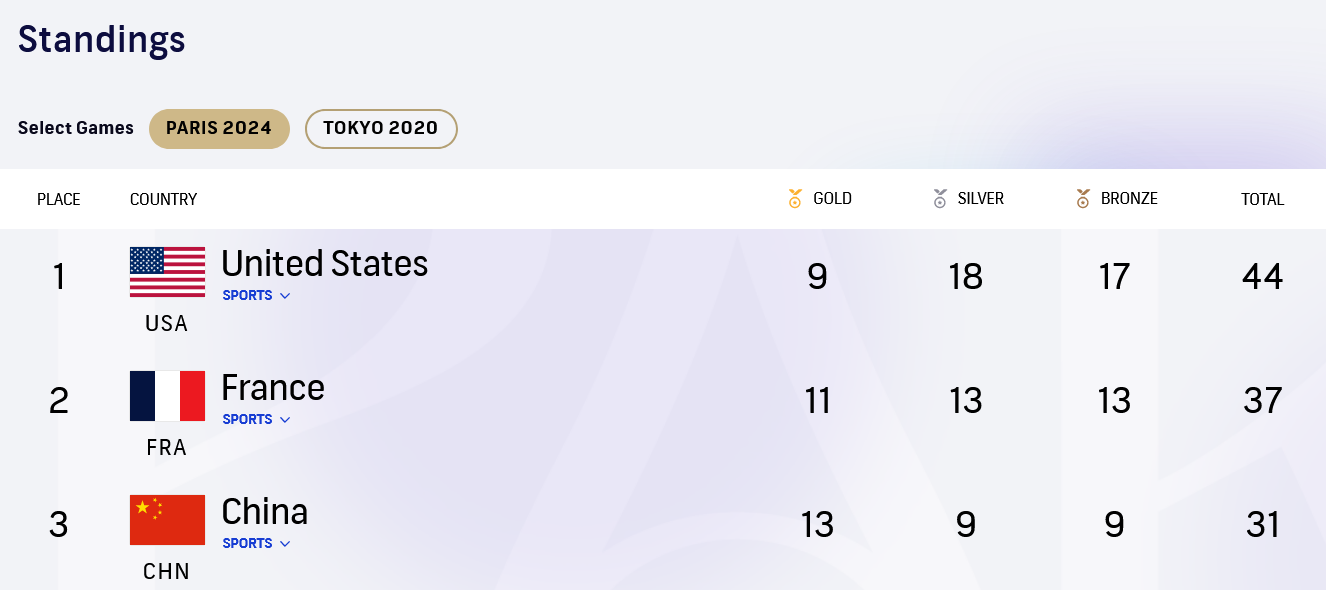Select the Paris 2024 games filter
Image resolution: width=1326 pixels, height=590 pixels.
coord(219,129)
